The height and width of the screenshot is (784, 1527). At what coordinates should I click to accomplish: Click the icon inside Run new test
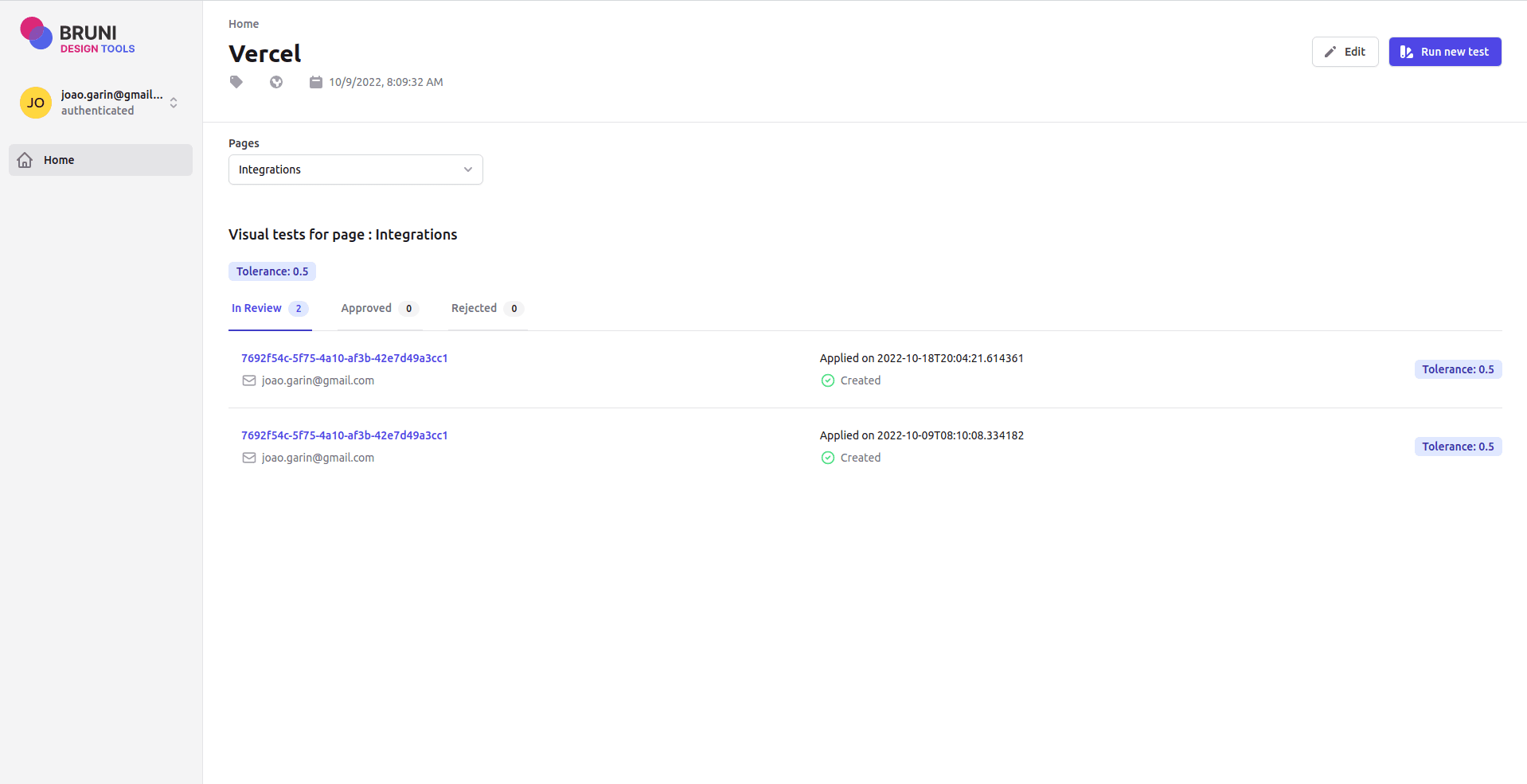pos(1407,52)
